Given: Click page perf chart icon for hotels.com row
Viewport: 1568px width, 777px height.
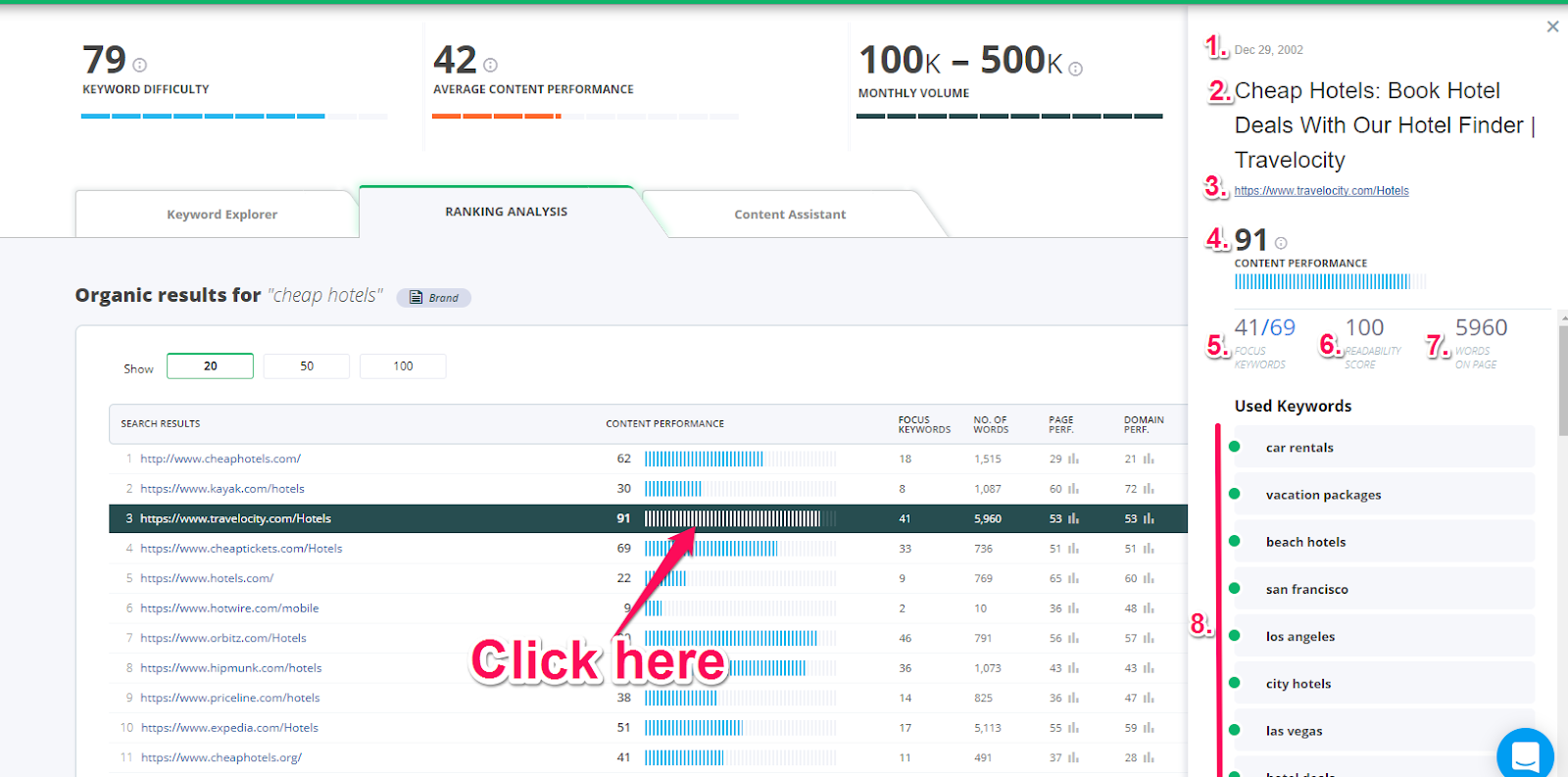Looking at the screenshot, I should coord(1073,578).
